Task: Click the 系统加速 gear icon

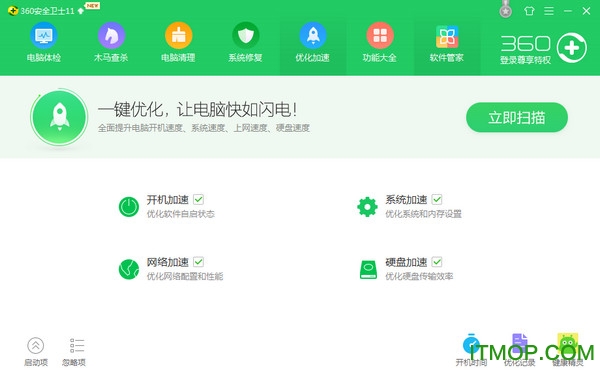Action: point(367,207)
